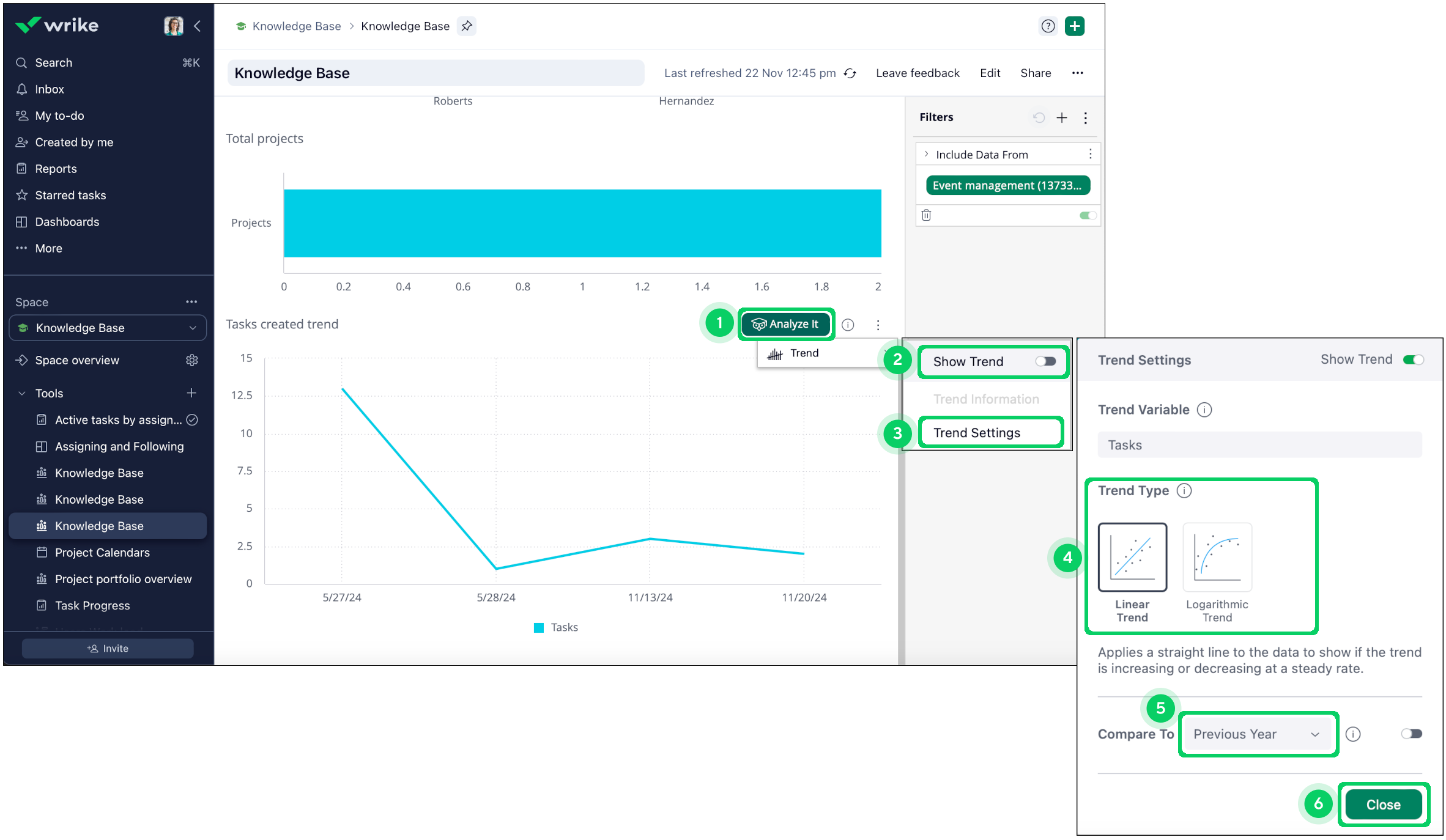1446x840 pixels.
Task: Click the green Close button
Action: pyautogui.click(x=1383, y=805)
